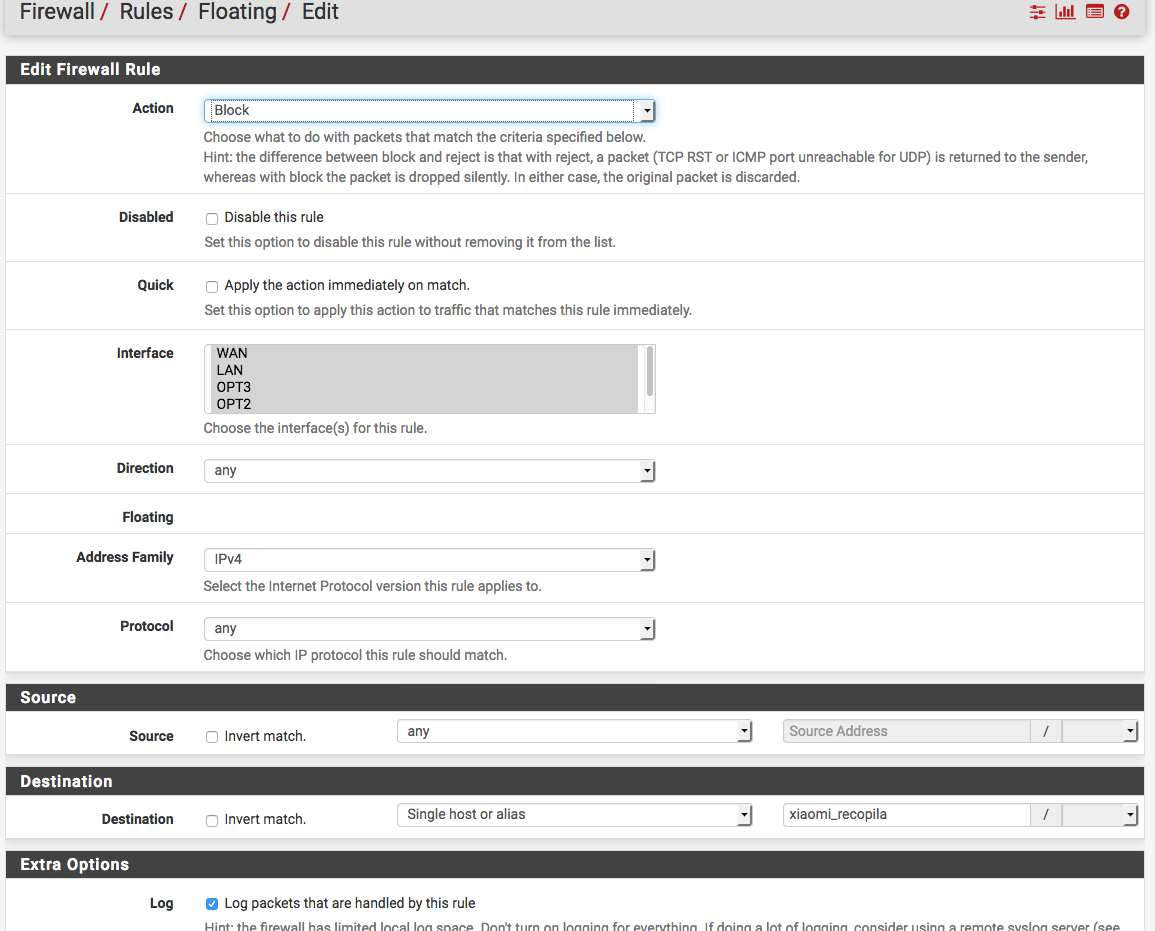Open Destination type Single host or alias dropdown

click(x=574, y=815)
